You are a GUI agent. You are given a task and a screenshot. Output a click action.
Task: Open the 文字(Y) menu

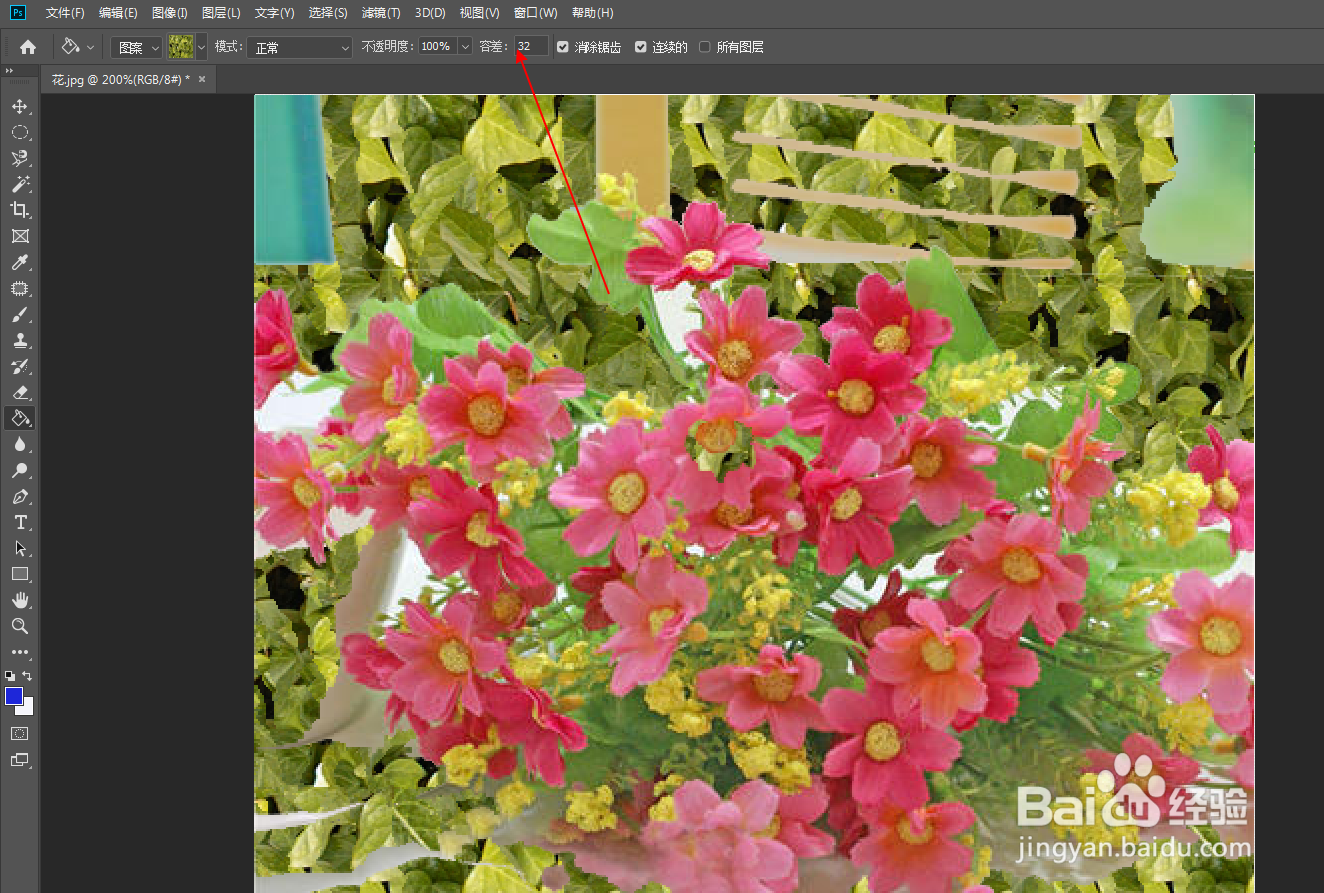(274, 13)
